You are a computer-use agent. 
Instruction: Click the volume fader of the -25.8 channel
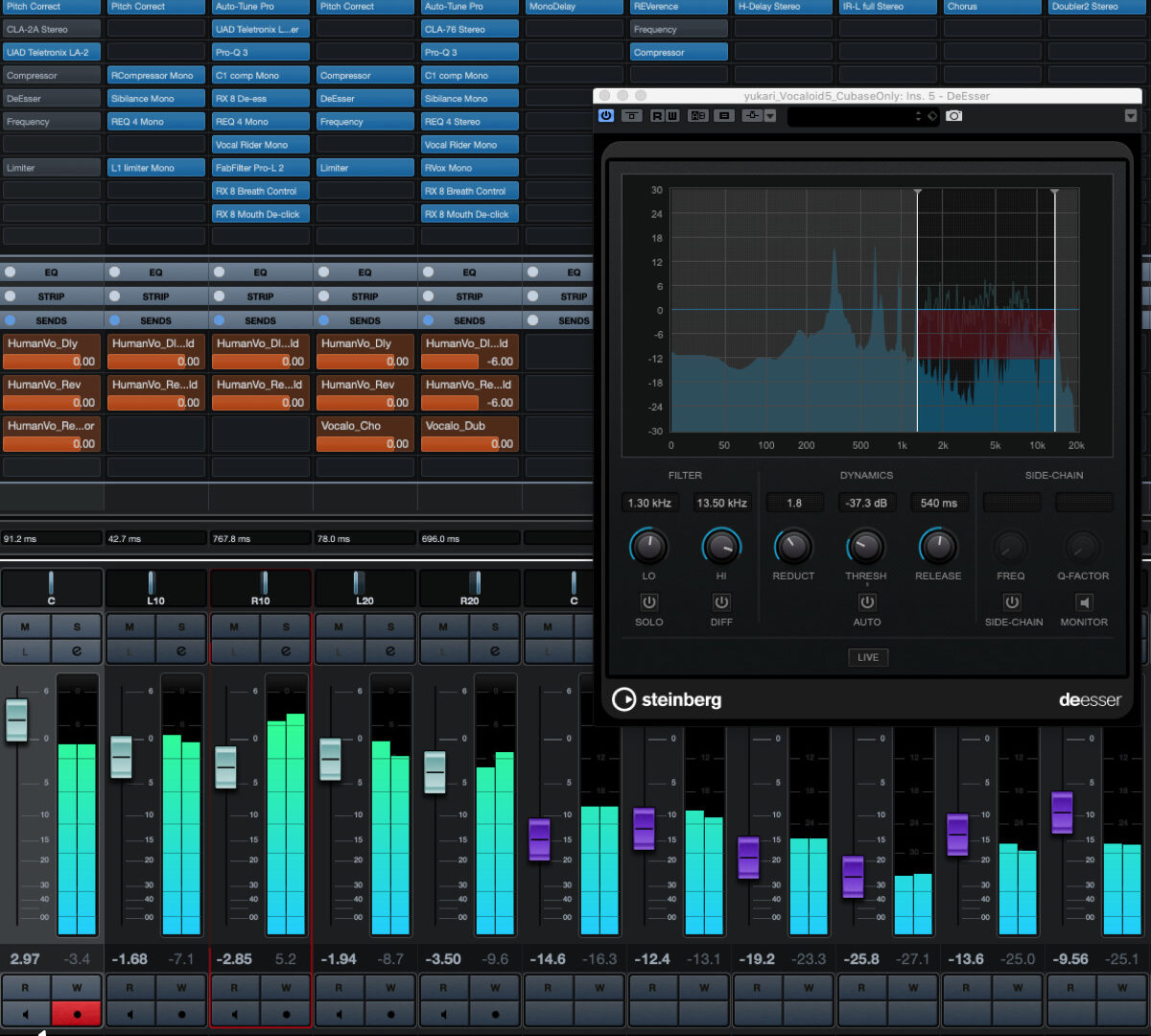[x=853, y=877]
